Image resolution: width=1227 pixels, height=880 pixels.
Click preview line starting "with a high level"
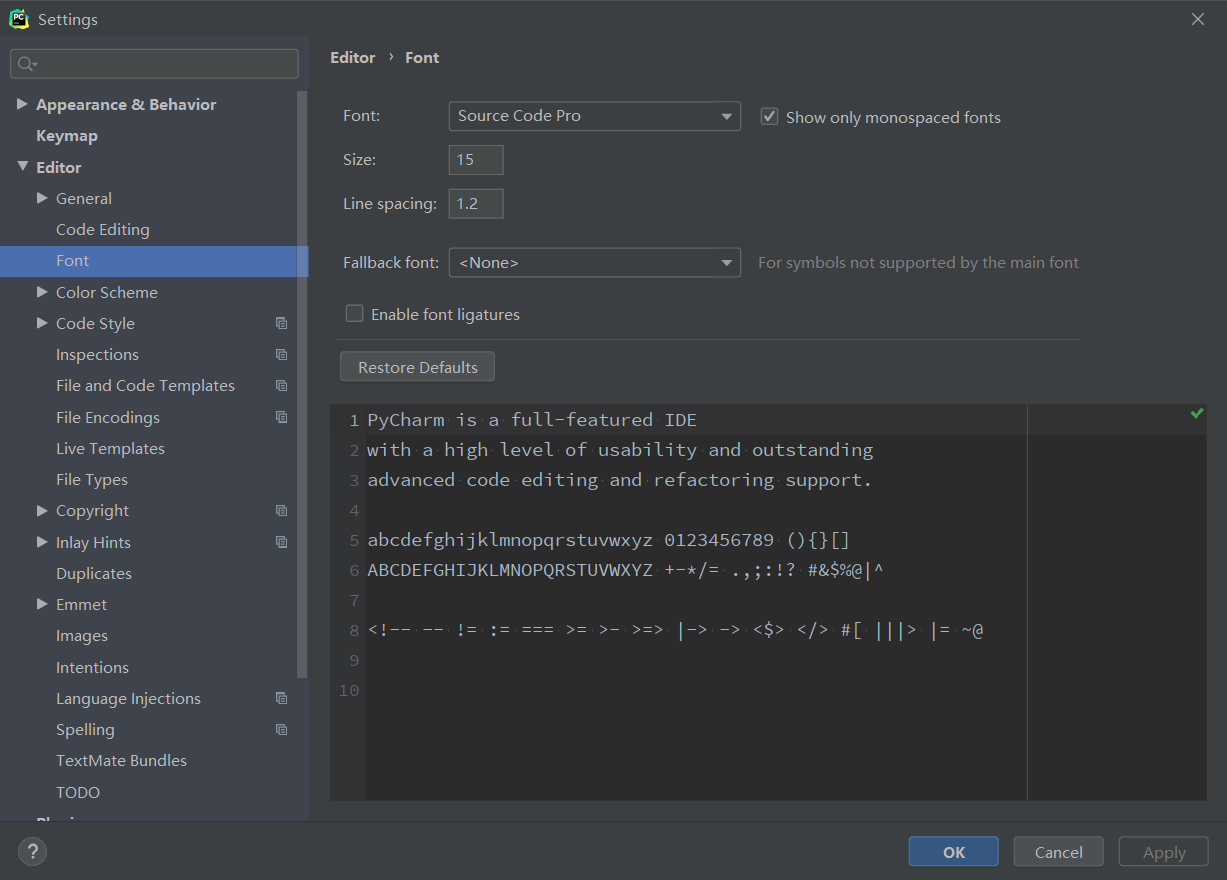620,450
